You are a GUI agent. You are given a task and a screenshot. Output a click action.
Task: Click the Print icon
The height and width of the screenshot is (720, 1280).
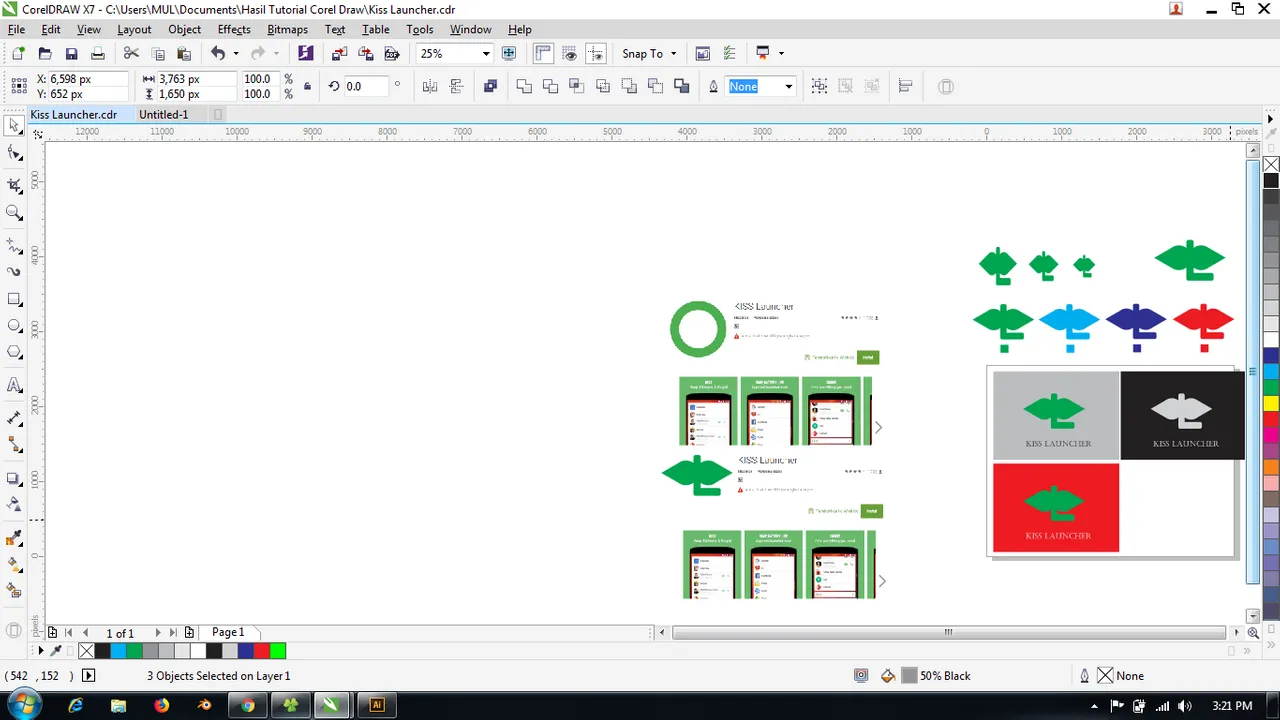tap(97, 54)
